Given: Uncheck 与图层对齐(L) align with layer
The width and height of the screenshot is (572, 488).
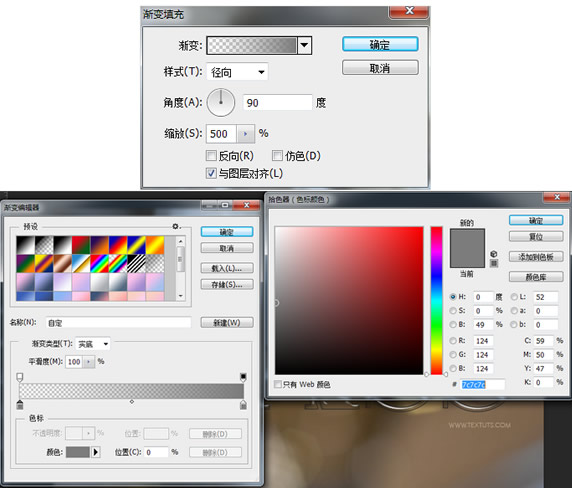Looking at the screenshot, I should tap(211, 173).
